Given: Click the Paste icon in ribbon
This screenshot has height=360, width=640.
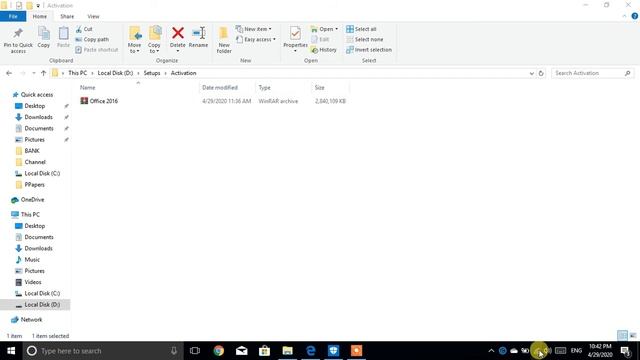Looking at the screenshot, I should (63, 38).
